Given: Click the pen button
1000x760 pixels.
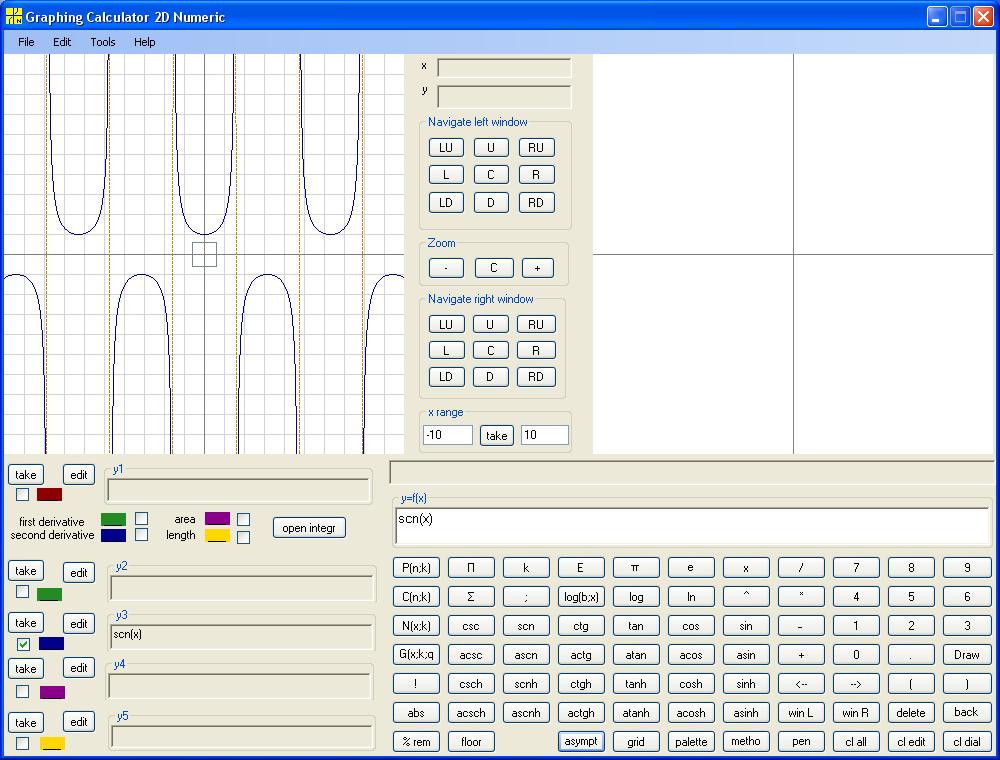Looking at the screenshot, I should coord(801,742).
